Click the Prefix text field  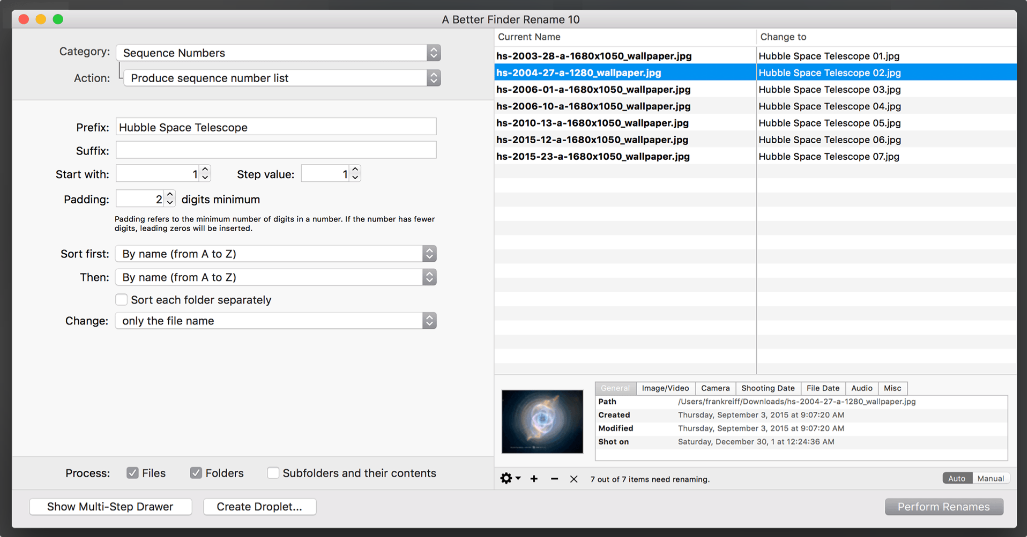point(276,126)
